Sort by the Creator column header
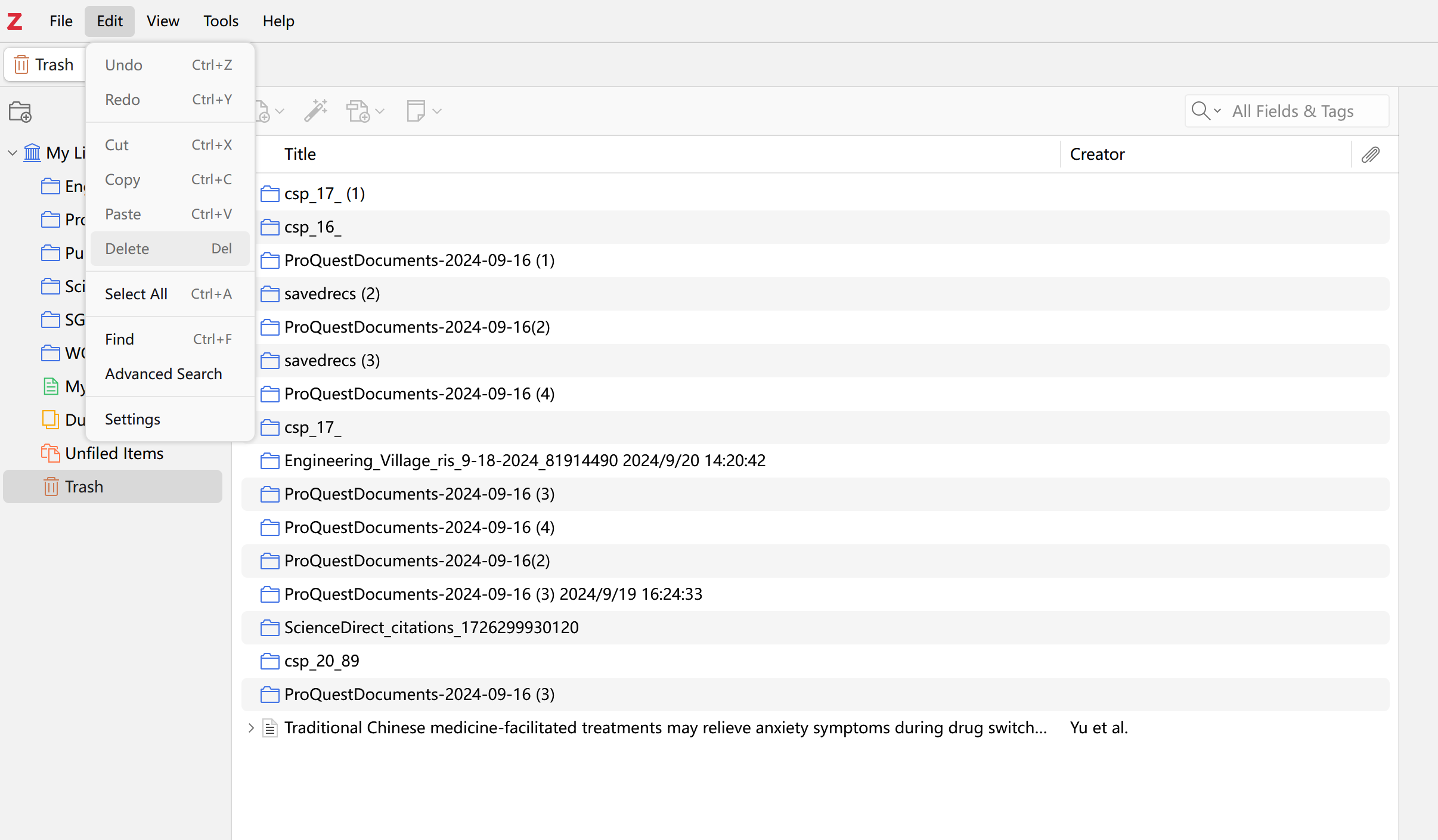This screenshot has height=840, width=1438. pos(1205,154)
